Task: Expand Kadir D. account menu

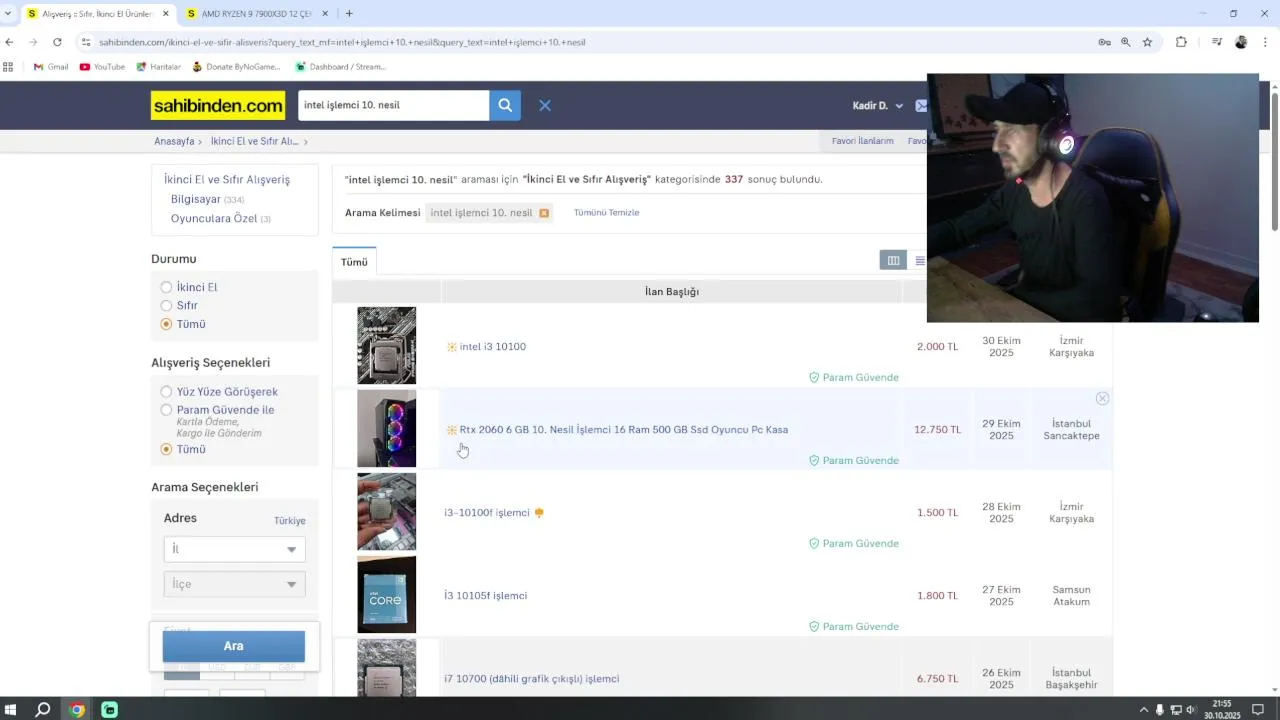Action: tap(877, 105)
